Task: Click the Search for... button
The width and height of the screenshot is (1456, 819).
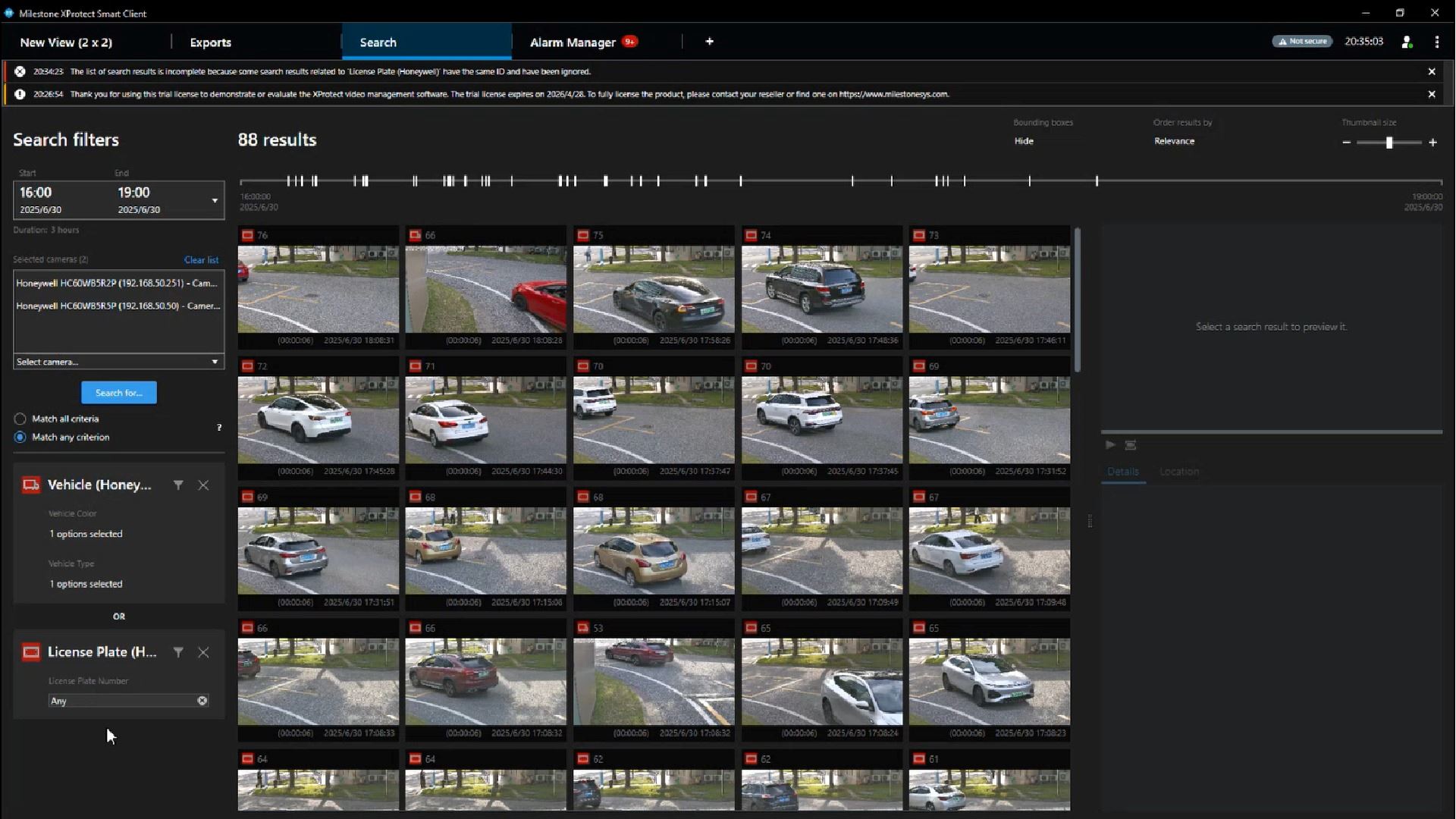Action: (119, 393)
